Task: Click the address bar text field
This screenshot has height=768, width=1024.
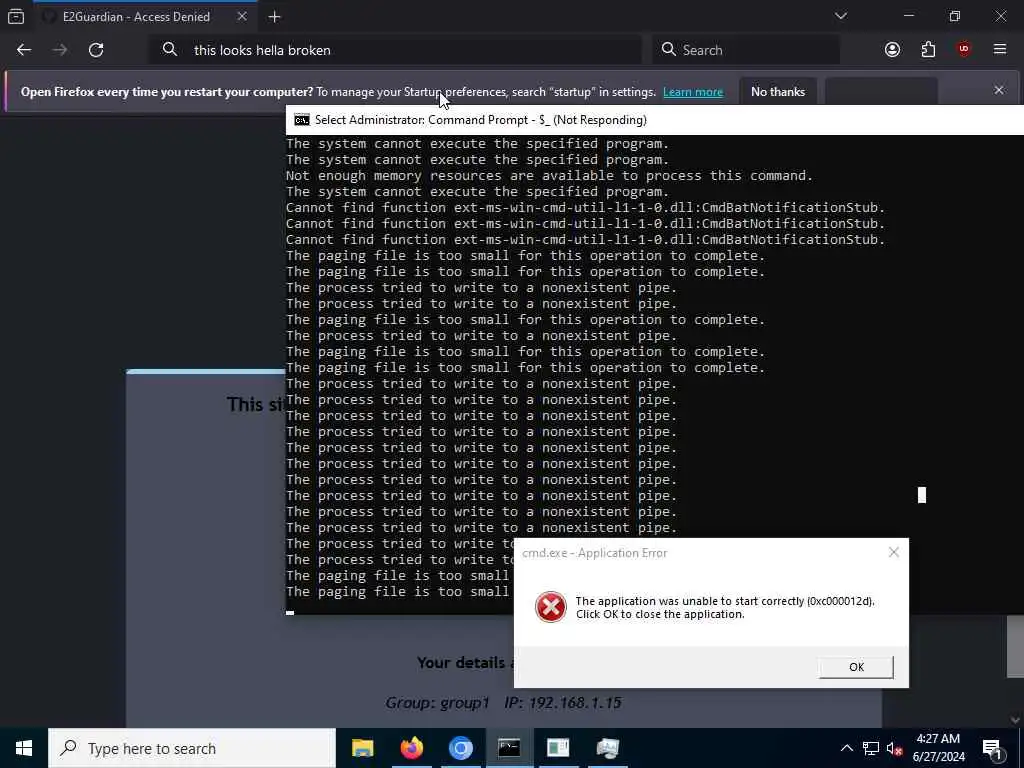Action: tap(398, 50)
